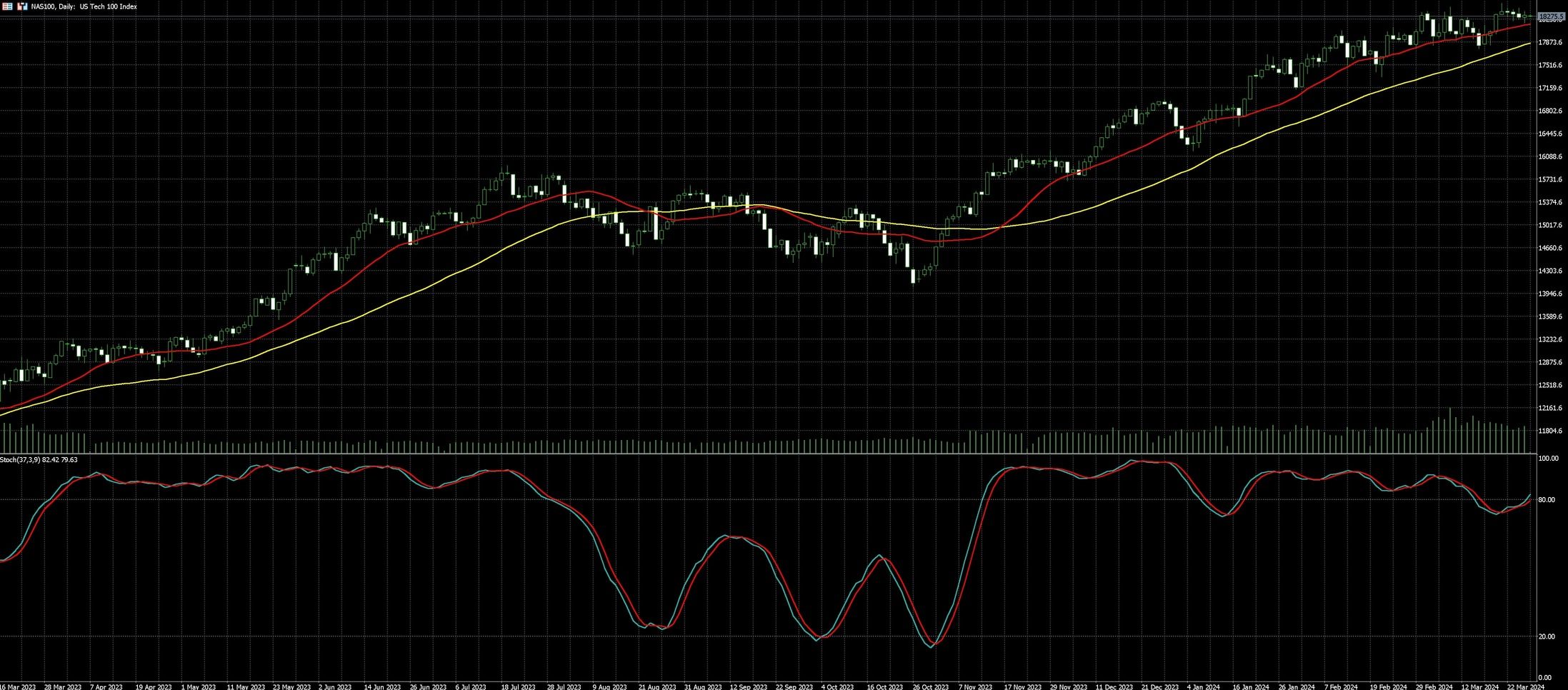Click the 13232.6 price axis label

coord(1550,339)
